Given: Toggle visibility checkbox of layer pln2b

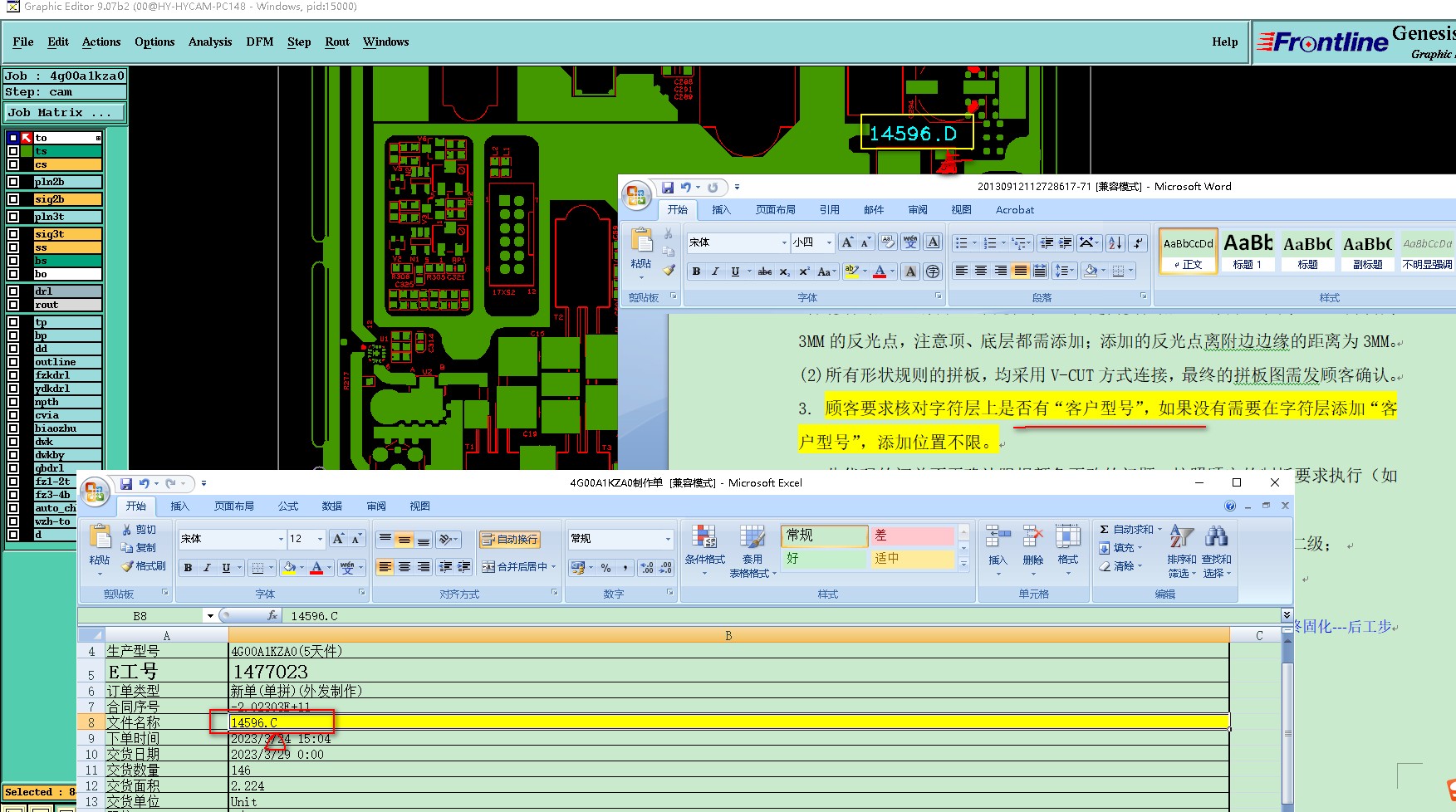Looking at the screenshot, I should point(13,182).
